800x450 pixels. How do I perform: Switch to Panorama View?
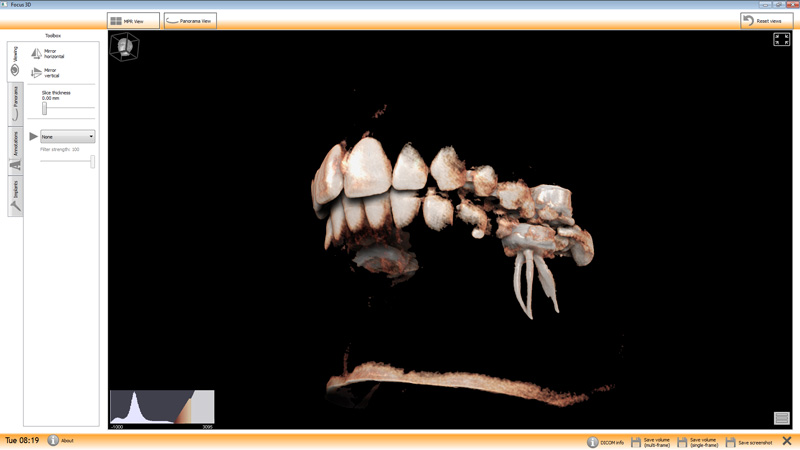pyautogui.click(x=190, y=21)
